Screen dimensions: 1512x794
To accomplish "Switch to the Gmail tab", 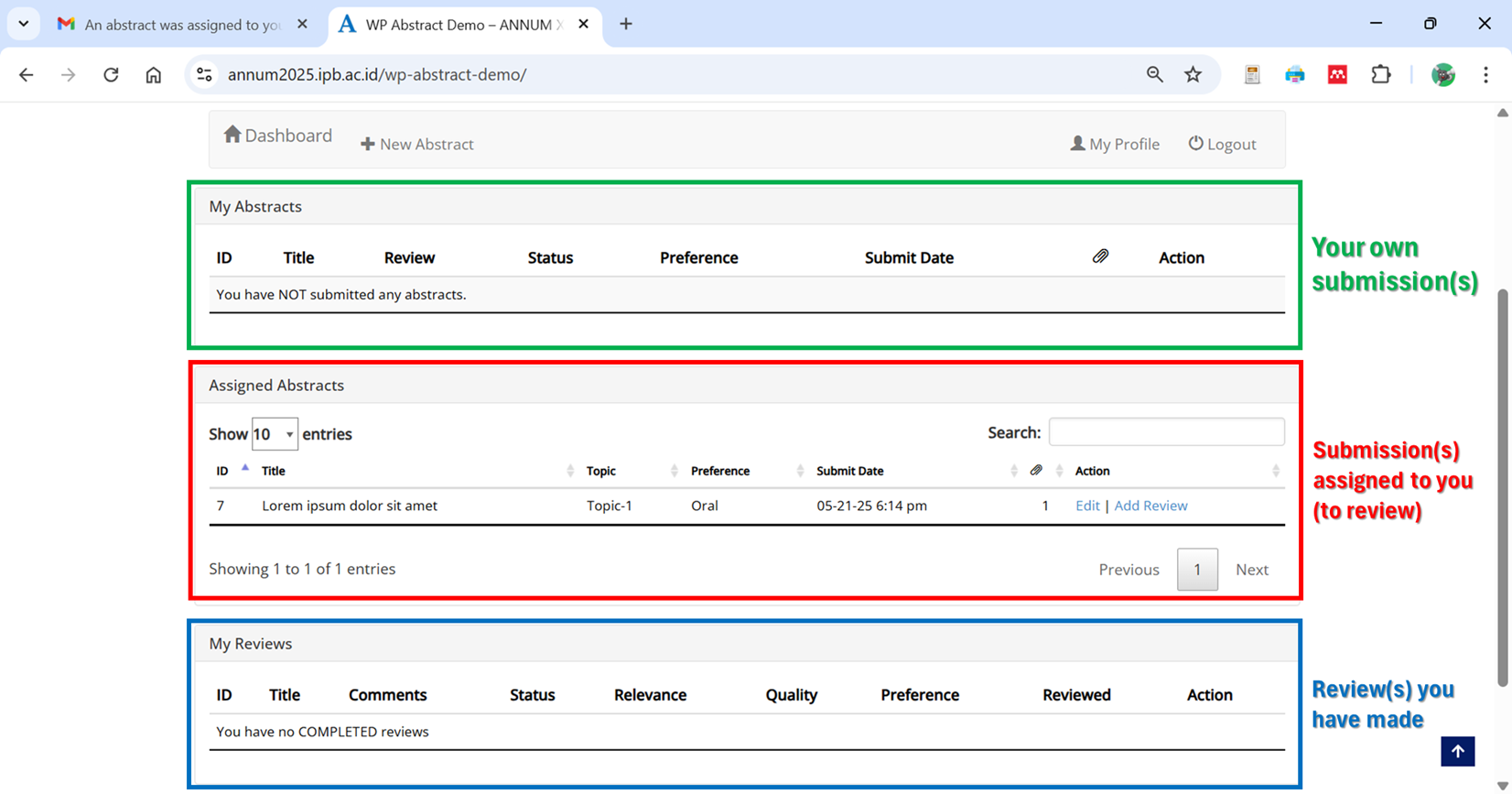I will click(x=181, y=25).
